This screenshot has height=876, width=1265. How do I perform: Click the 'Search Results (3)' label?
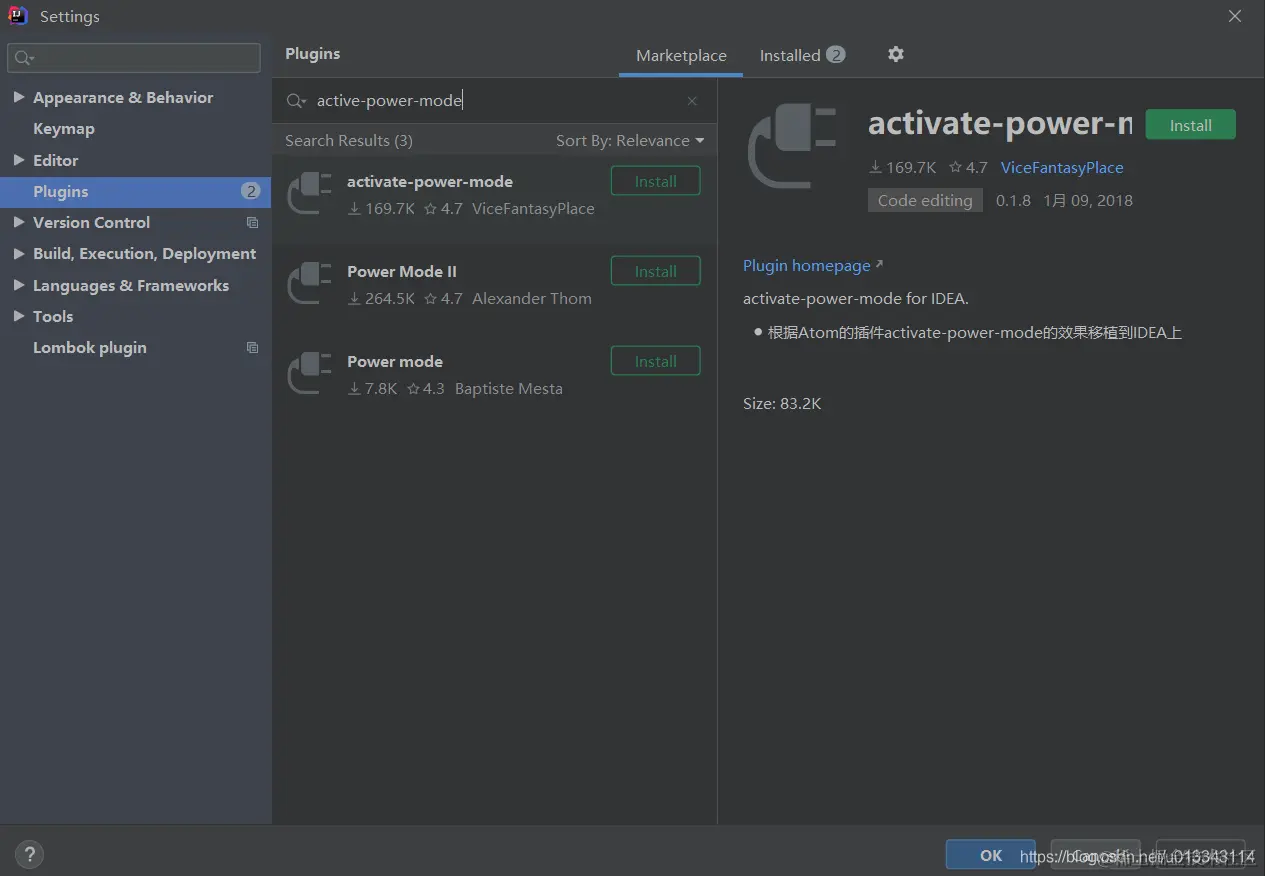349,141
